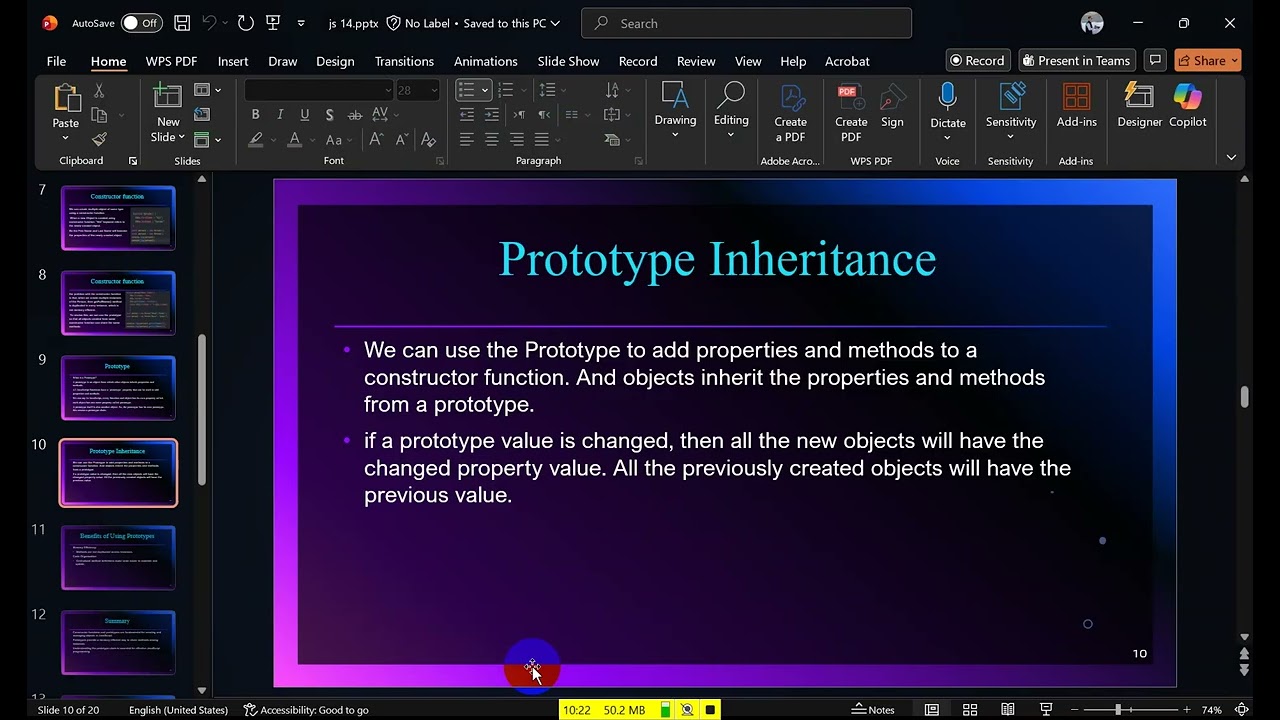The height and width of the screenshot is (720, 1280).
Task: Open the Slide Layout dropdown
Action: click(207, 90)
